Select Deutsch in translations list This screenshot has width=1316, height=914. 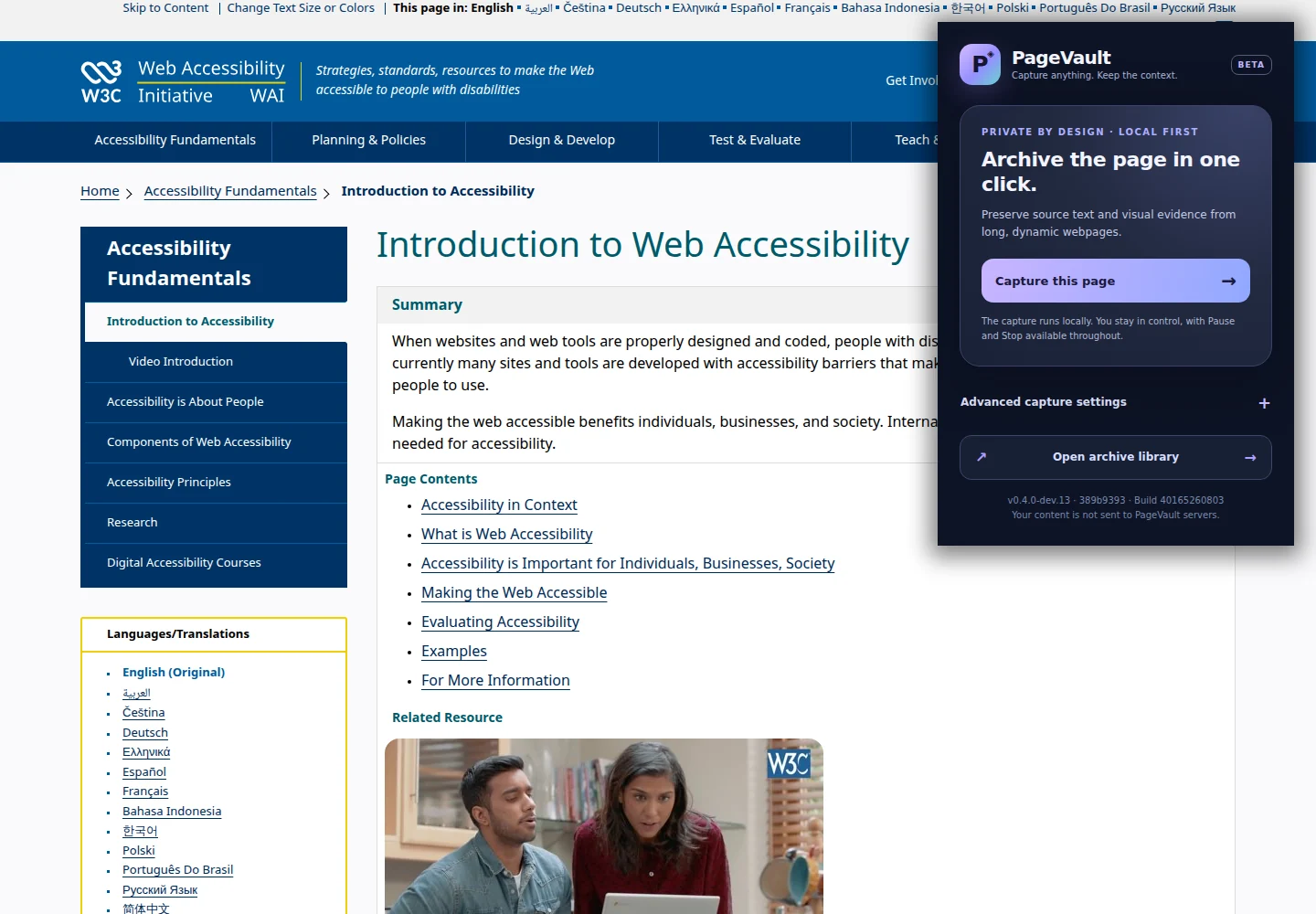pyautogui.click(x=145, y=733)
